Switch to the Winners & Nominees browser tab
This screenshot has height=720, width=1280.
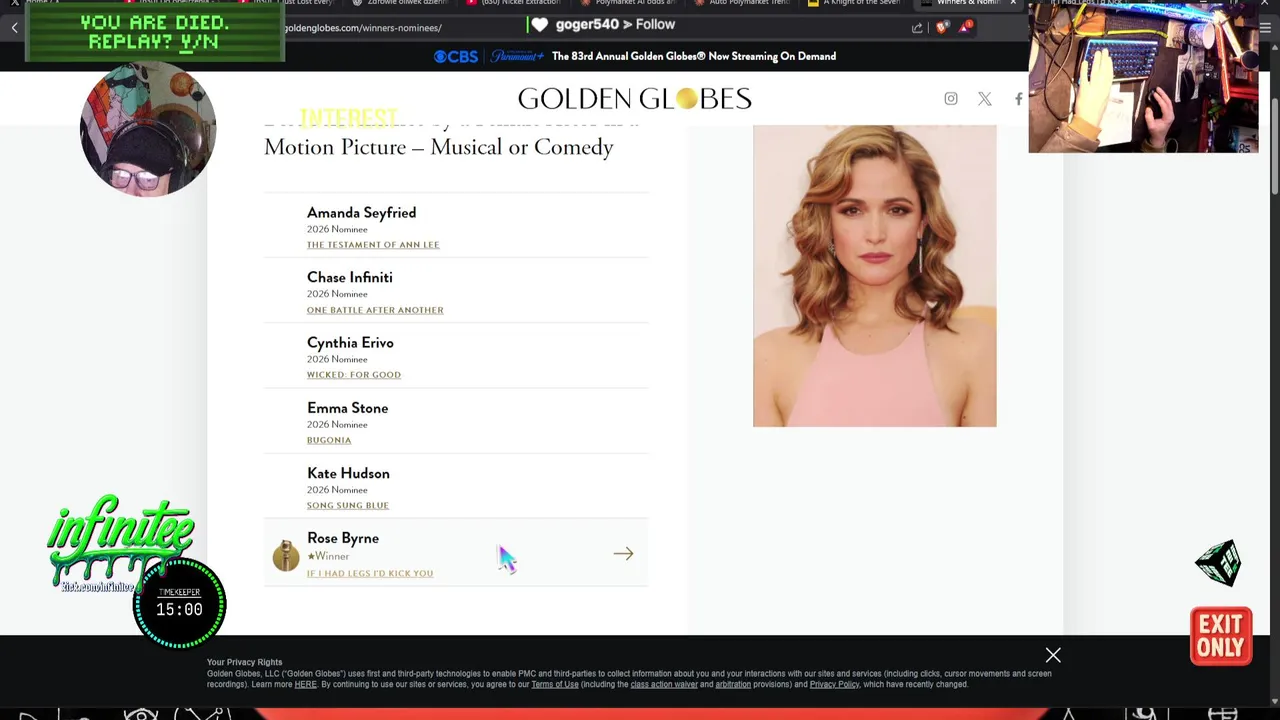click(965, 3)
